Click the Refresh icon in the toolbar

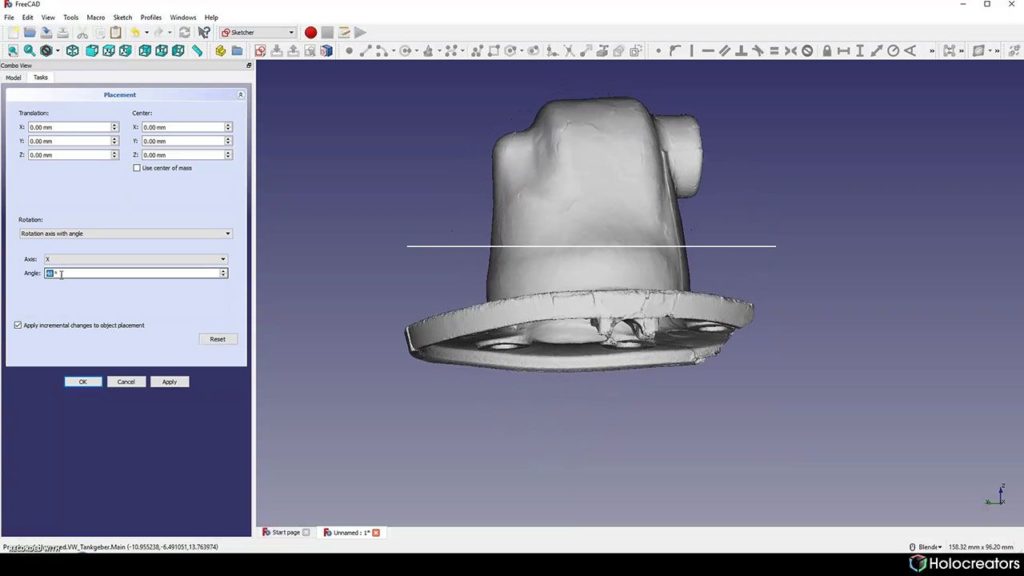click(x=185, y=33)
